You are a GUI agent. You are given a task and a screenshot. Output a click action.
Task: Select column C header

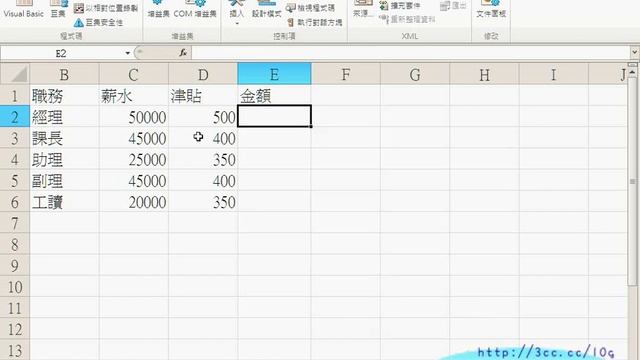pos(133,74)
